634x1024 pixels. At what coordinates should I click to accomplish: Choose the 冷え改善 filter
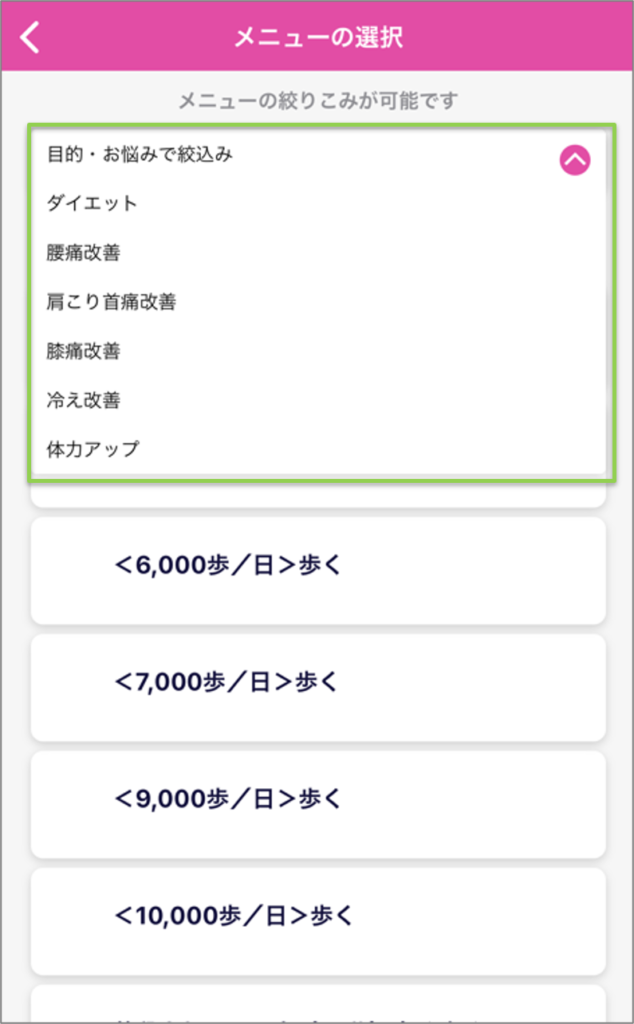(x=83, y=400)
